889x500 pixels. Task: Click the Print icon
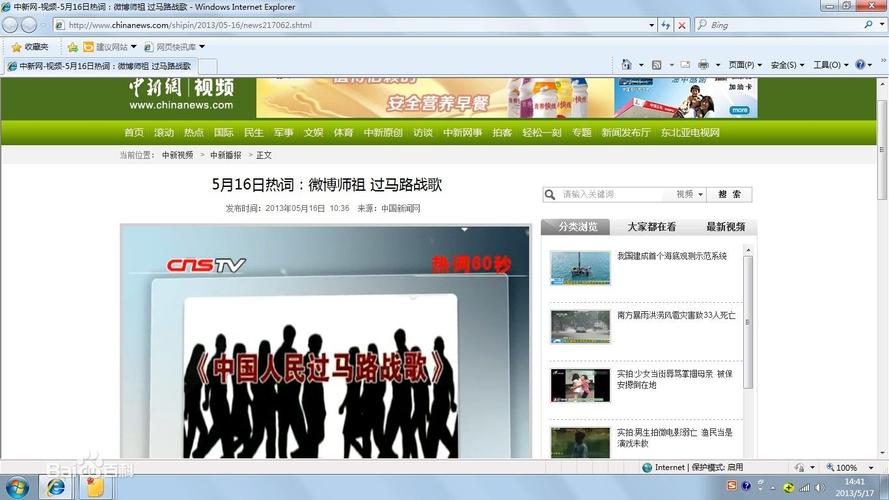(x=704, y=65)
